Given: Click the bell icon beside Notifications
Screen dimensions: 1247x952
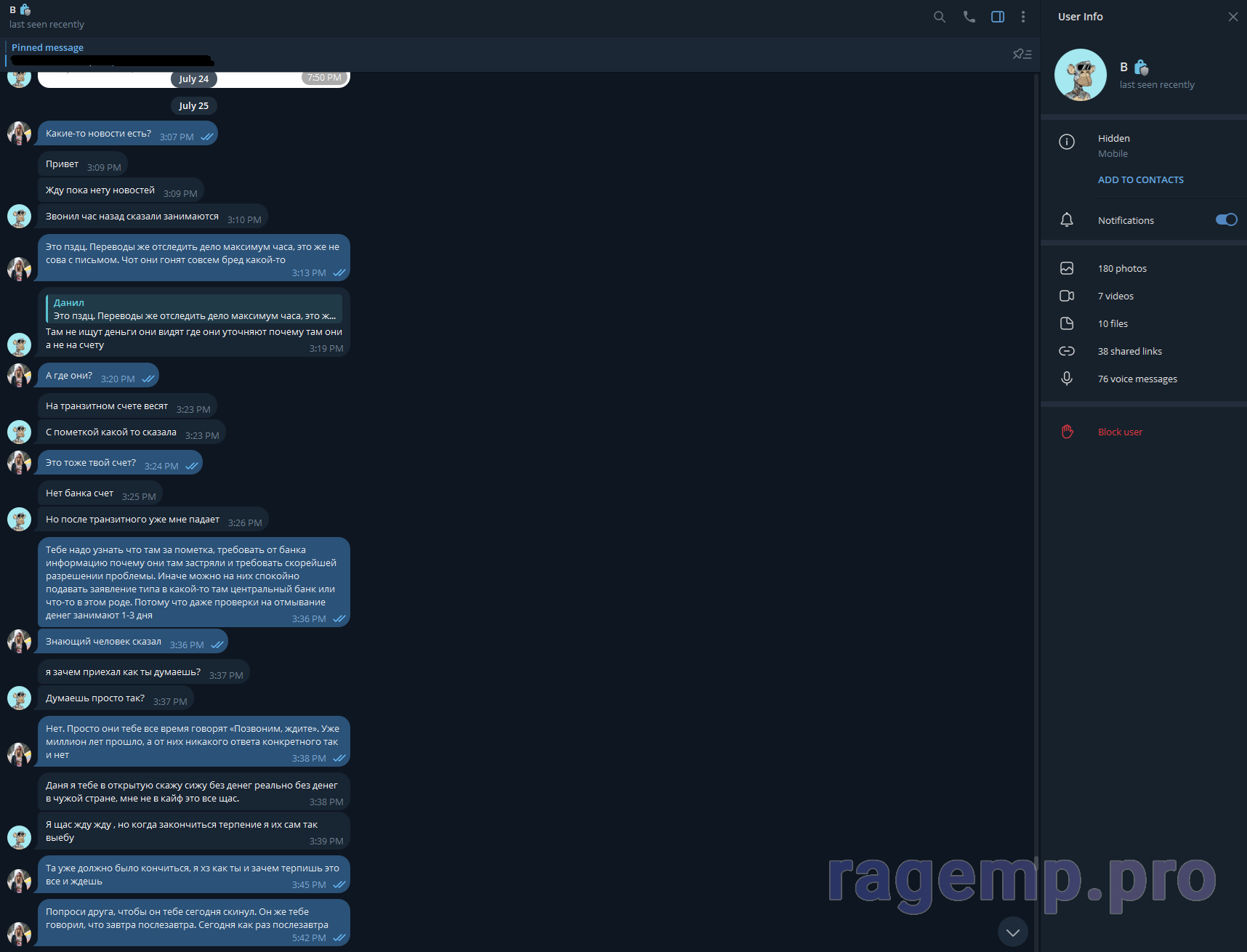Looking at the screenshot, I should [x=1066, y=220].
